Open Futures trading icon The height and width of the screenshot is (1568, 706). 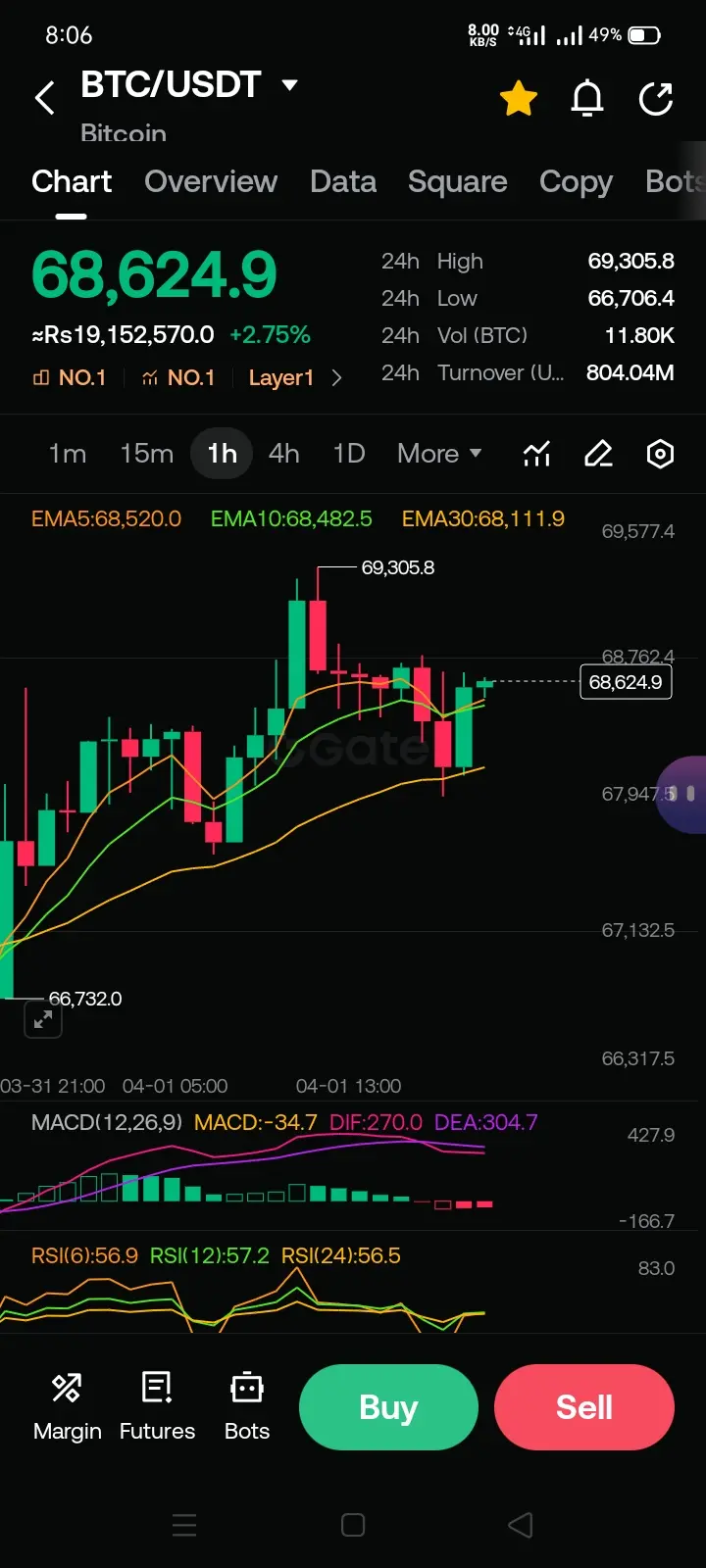(157, 1407)
